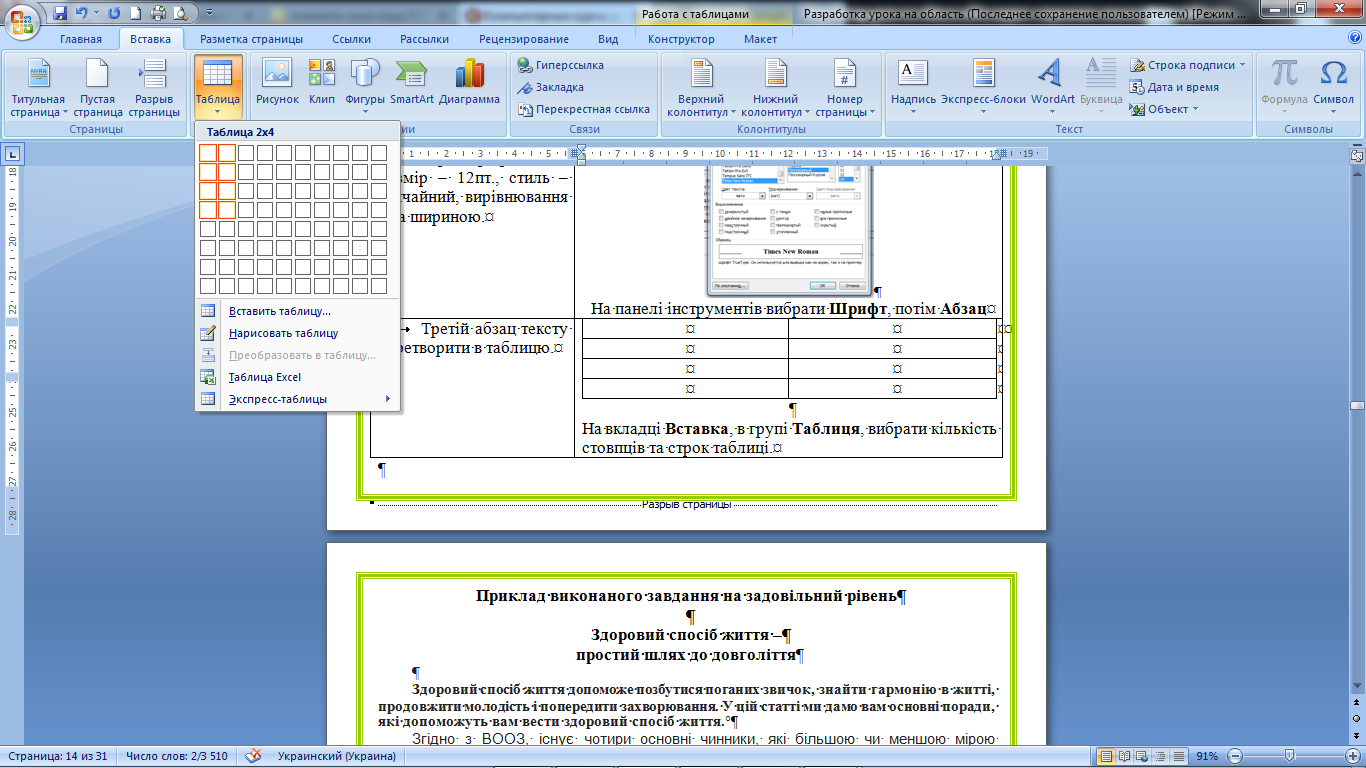Viewport: 1366px width, 768px height.
Task: Open the Экспресс-блоки dropdown
Action: click(x=983, y=87)
